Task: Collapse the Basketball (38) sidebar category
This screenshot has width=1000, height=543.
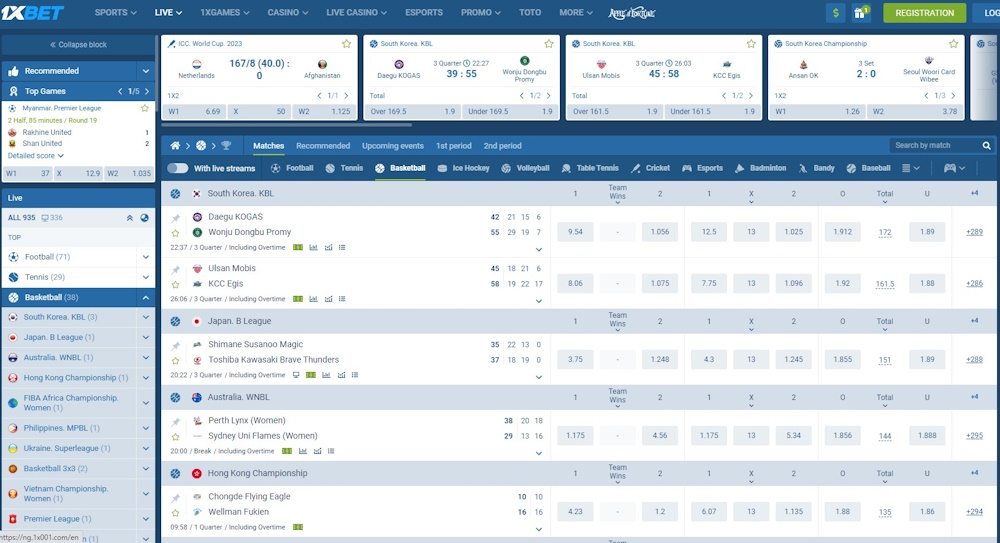Action: [x=145, y=298]
